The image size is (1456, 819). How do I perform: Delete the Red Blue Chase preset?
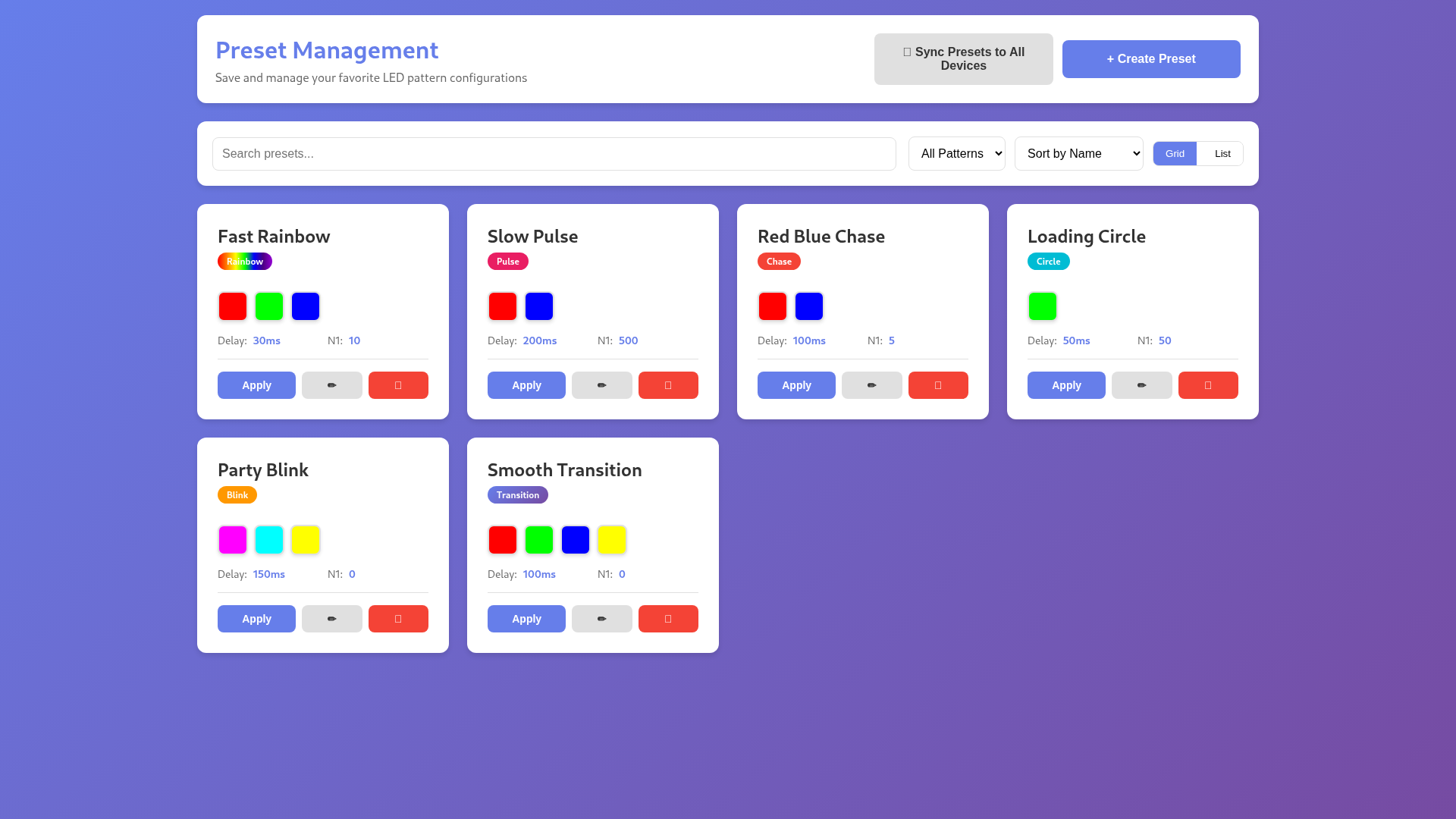[938, 385]
